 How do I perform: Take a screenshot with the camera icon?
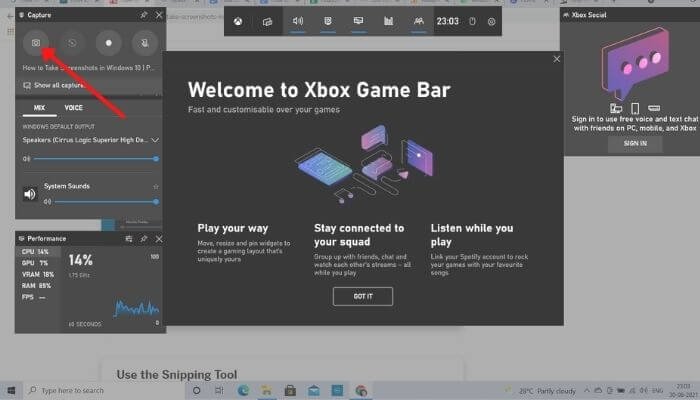point(36,43)
